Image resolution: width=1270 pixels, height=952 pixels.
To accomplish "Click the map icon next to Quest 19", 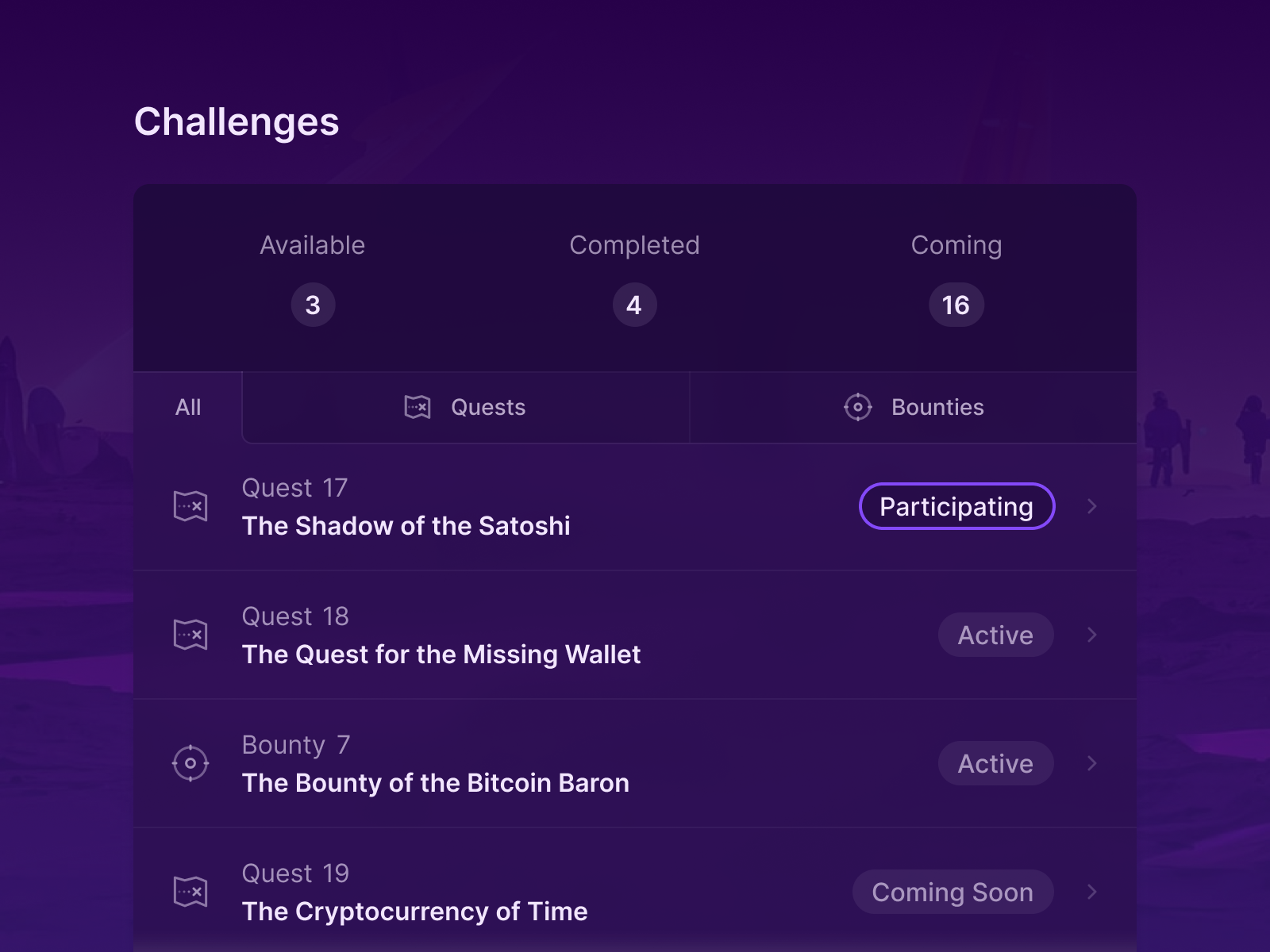I will (190, 891).
